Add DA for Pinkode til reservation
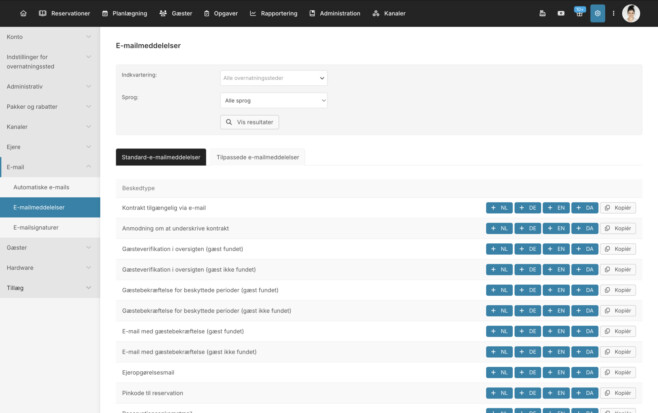Screen dimensions: 658x413 (585, 393)
